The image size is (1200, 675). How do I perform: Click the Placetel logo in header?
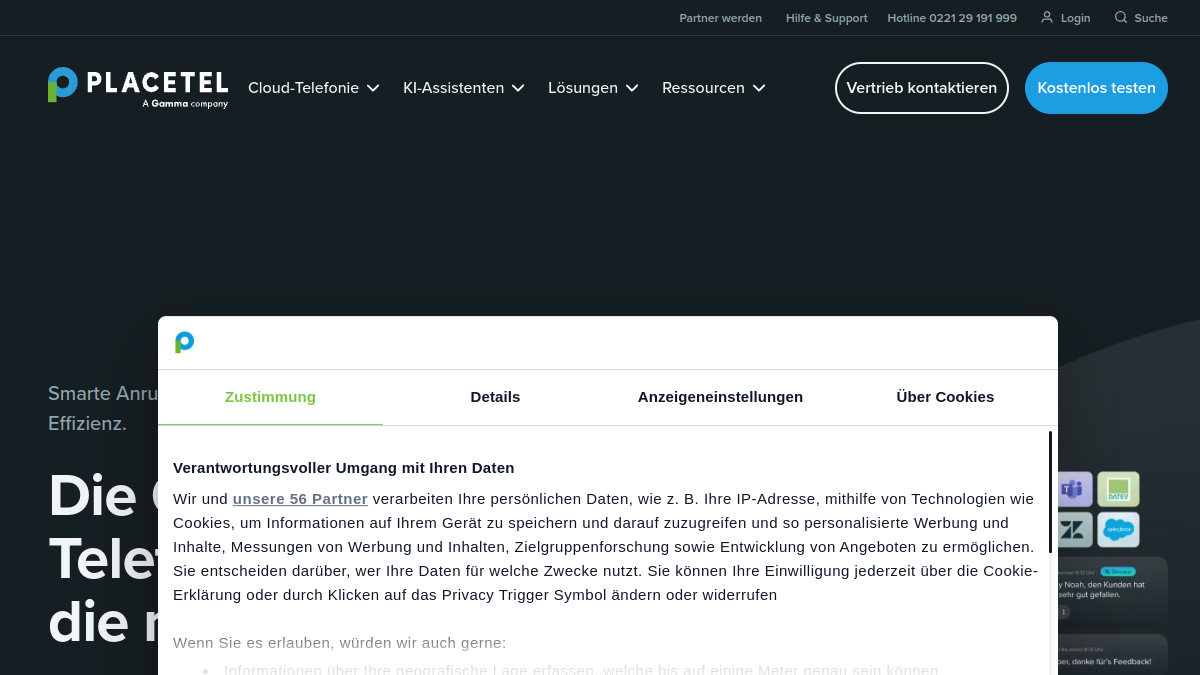(x=138, y=87)
